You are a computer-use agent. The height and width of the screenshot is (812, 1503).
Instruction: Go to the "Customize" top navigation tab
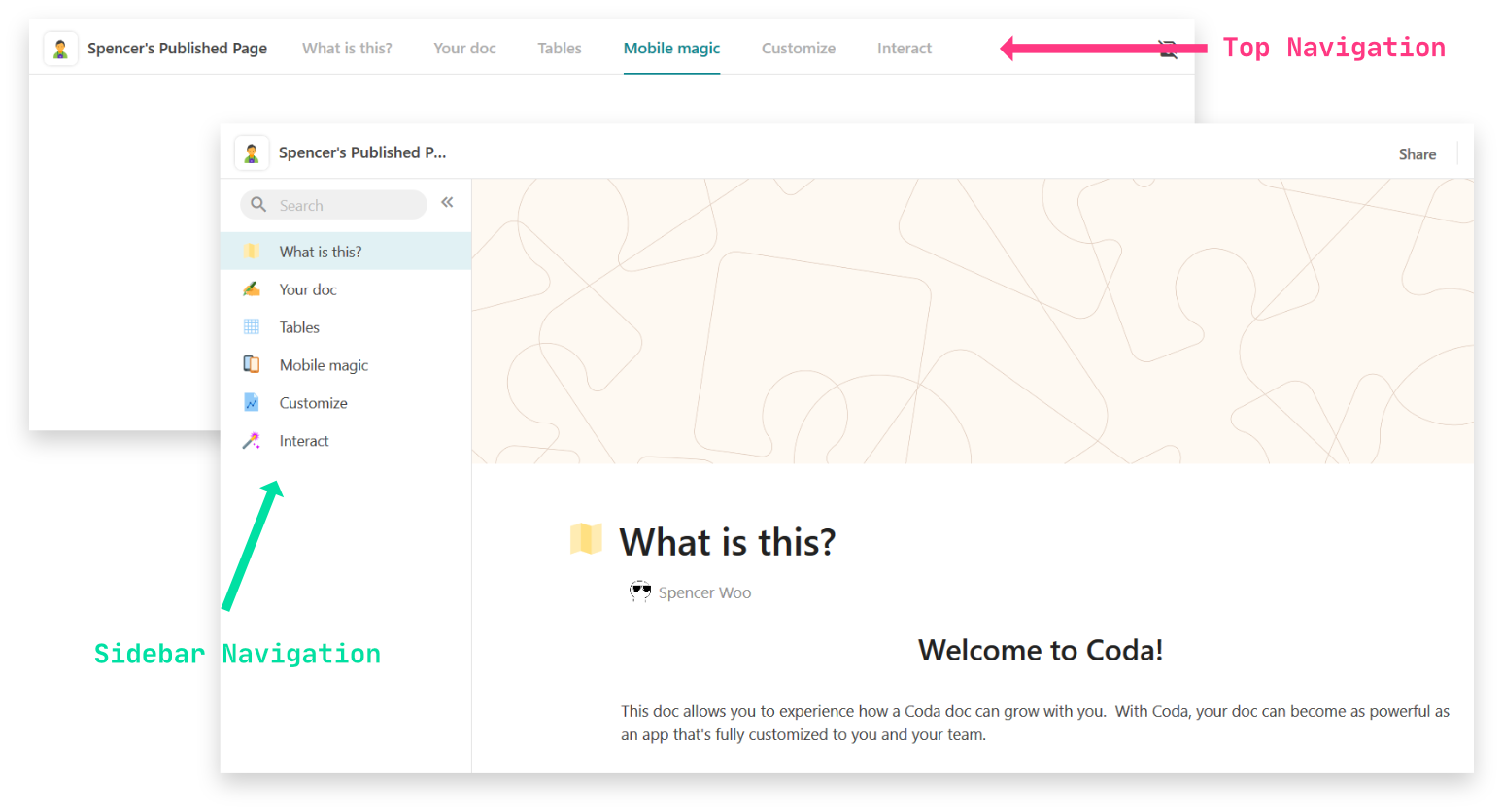(799, 49)
